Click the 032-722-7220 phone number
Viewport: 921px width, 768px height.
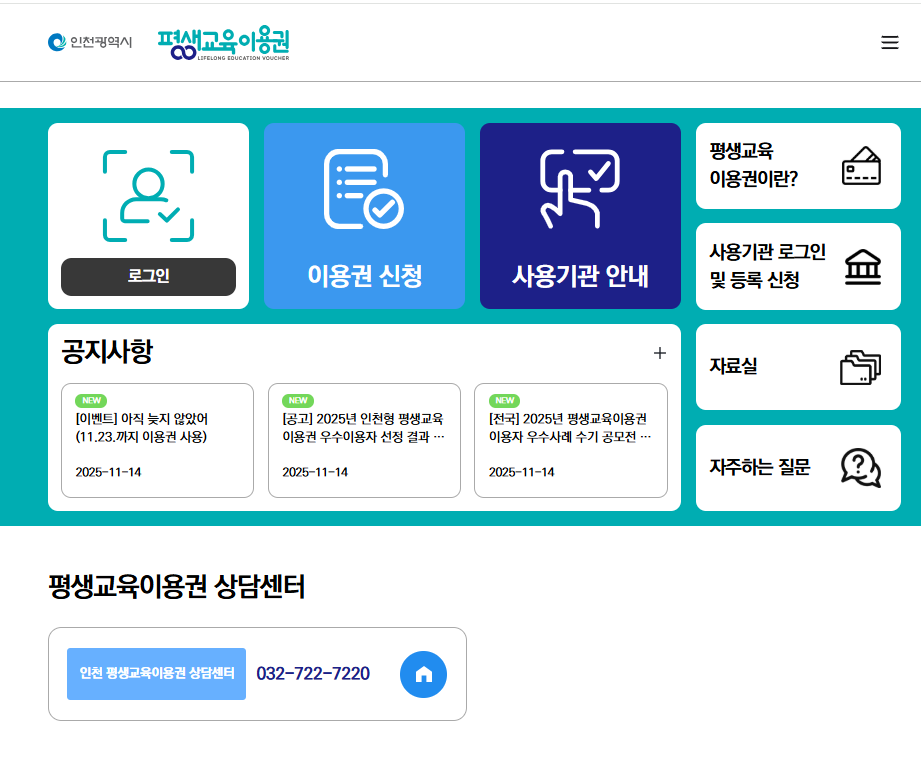click(x=313, y=674)
